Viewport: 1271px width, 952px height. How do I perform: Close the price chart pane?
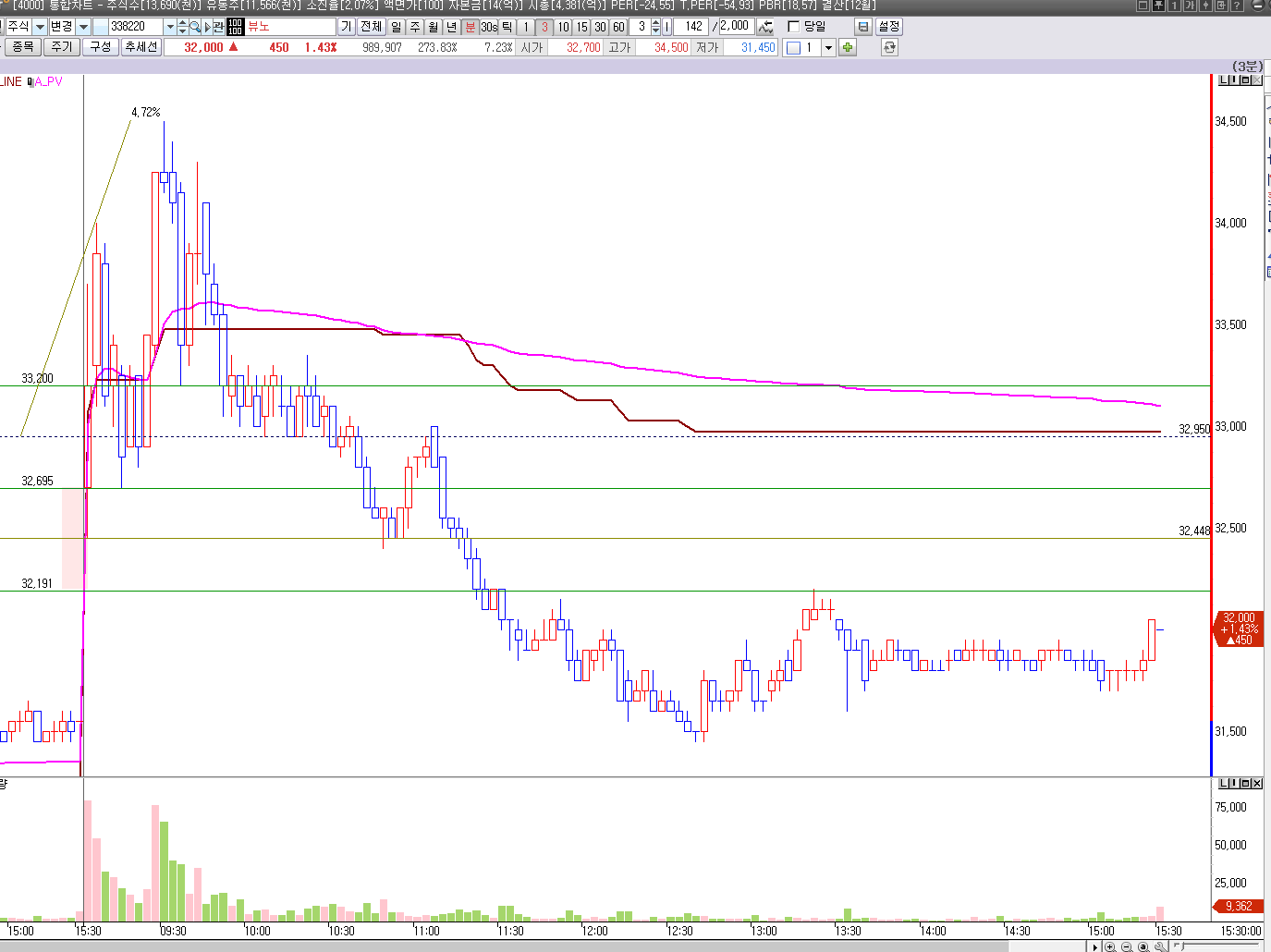point(1256,80)
